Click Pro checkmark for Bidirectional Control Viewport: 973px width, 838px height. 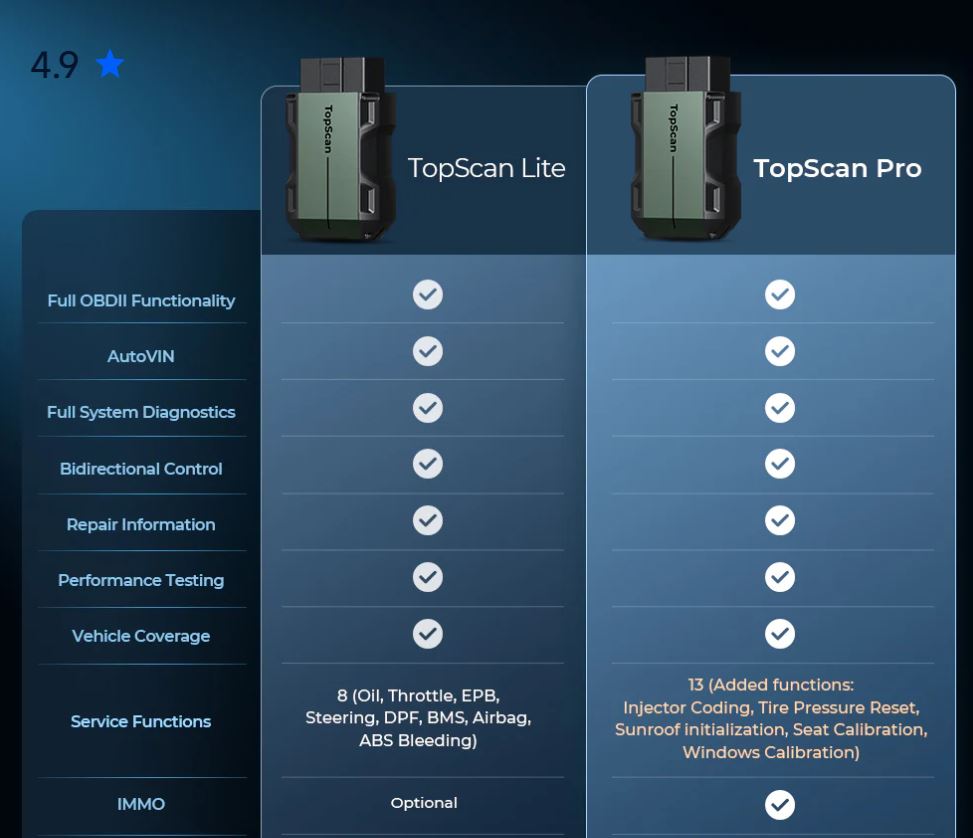pos(780,463)
